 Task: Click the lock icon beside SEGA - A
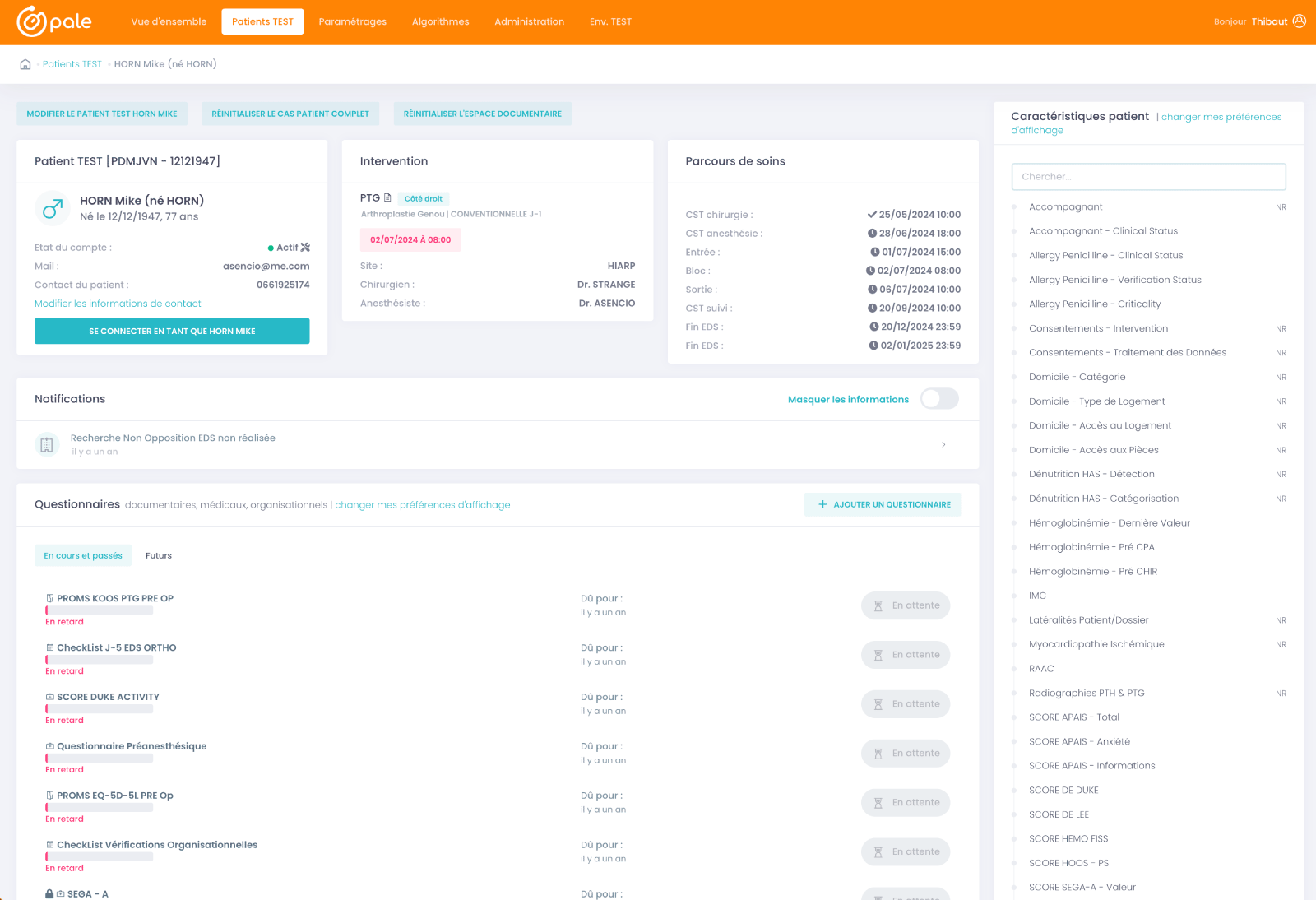(x=49, y=893)
